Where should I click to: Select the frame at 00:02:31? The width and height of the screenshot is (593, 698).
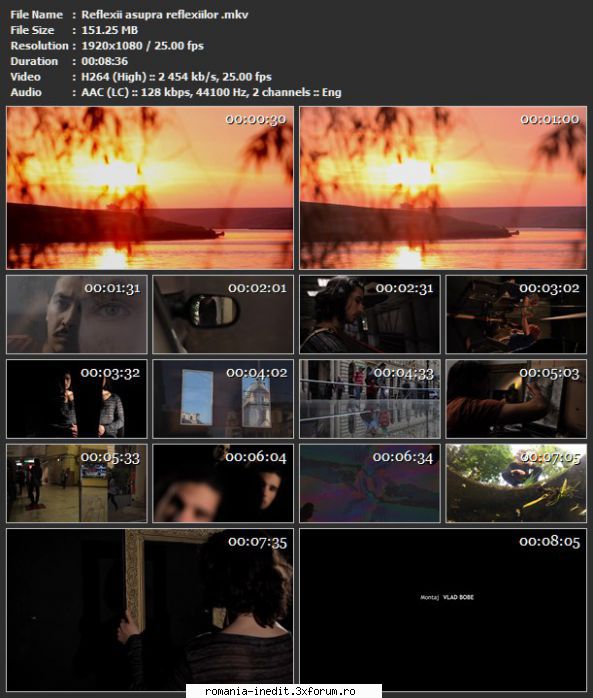coord(370,314)
